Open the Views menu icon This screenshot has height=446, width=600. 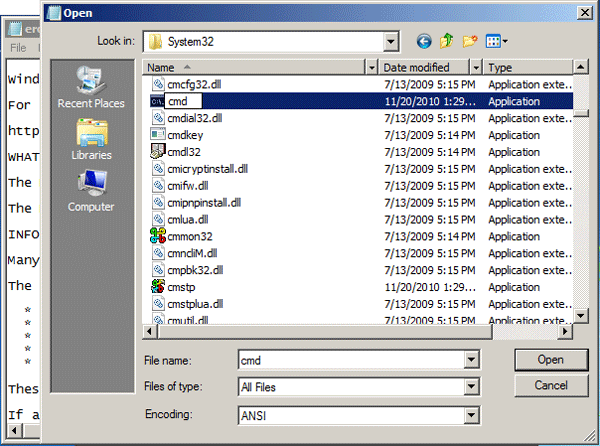[496, 41]
